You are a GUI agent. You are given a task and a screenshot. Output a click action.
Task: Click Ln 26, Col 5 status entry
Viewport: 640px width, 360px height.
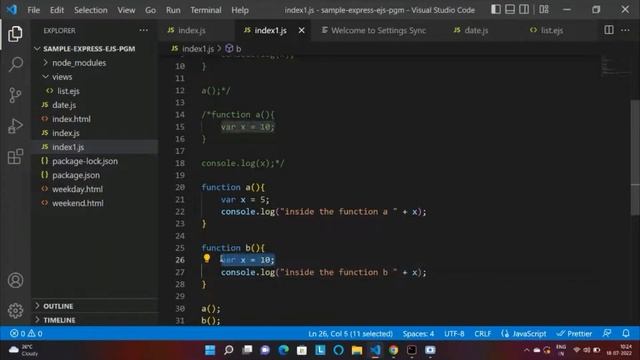point(350,333)
